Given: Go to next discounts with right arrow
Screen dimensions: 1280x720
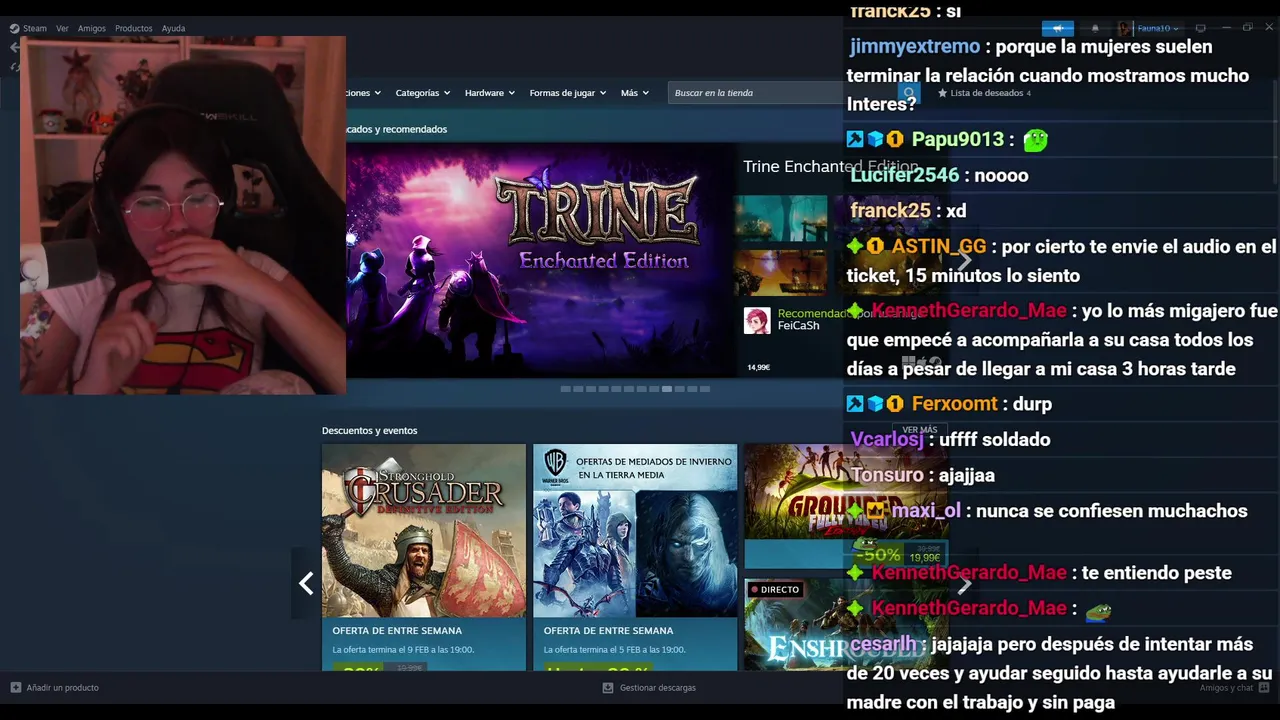Looking at the screenshot, I should pos(964,583).
